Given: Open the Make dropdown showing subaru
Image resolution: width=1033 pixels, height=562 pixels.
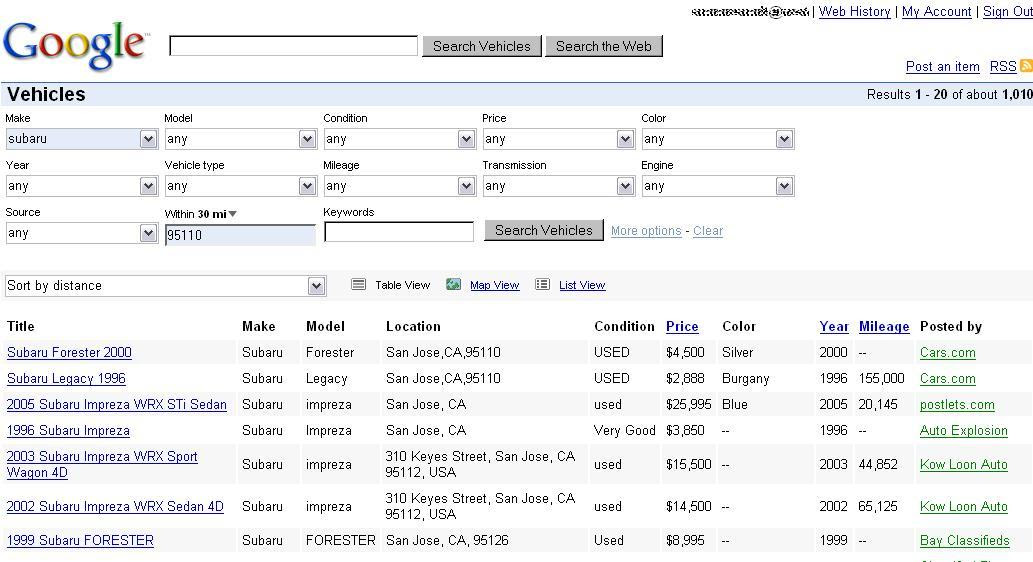Looking at the screenshot, I should [82, 139].
